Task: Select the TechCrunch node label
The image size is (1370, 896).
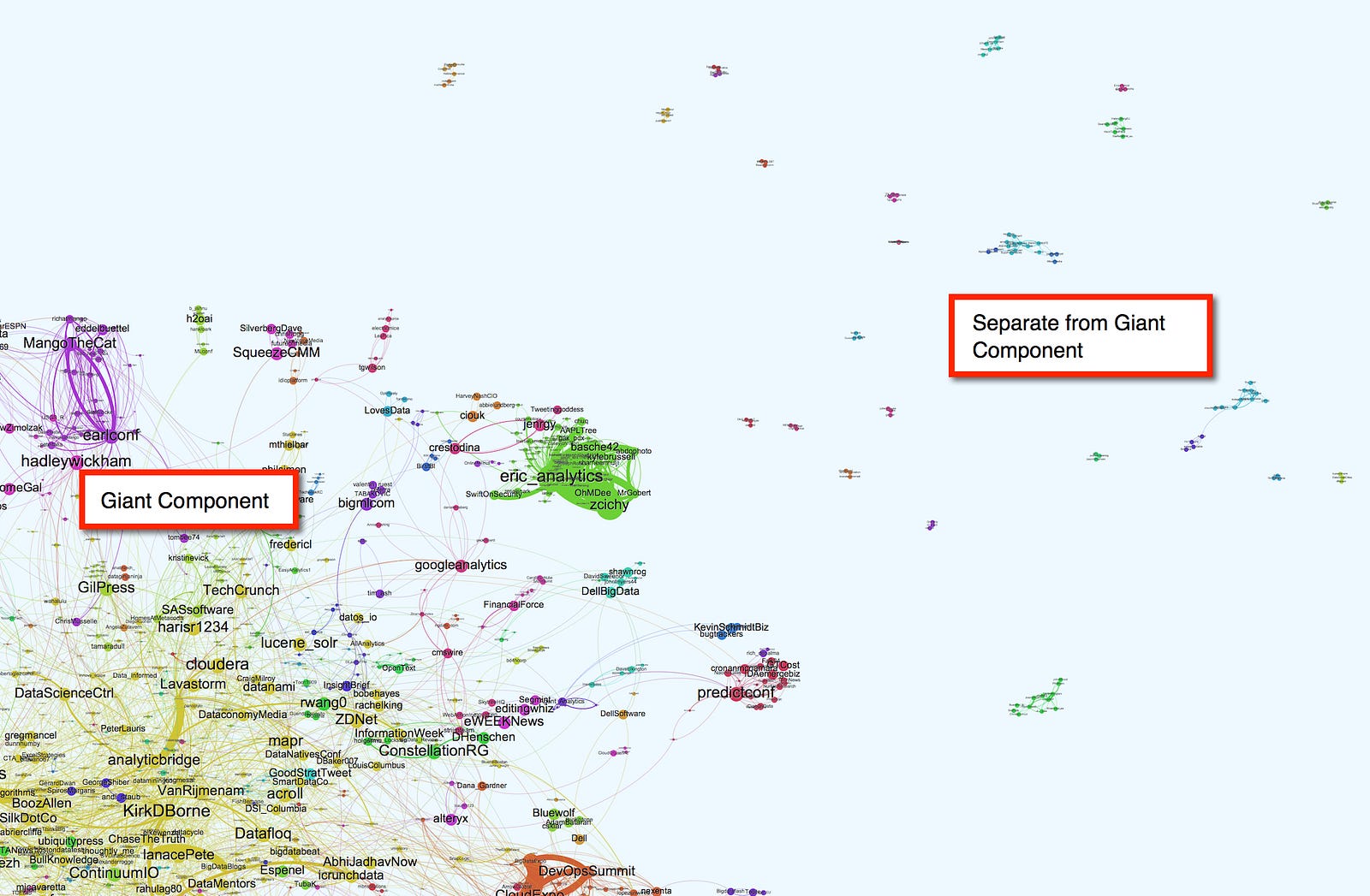Action: pyautogui.click(x=241, y=590)
